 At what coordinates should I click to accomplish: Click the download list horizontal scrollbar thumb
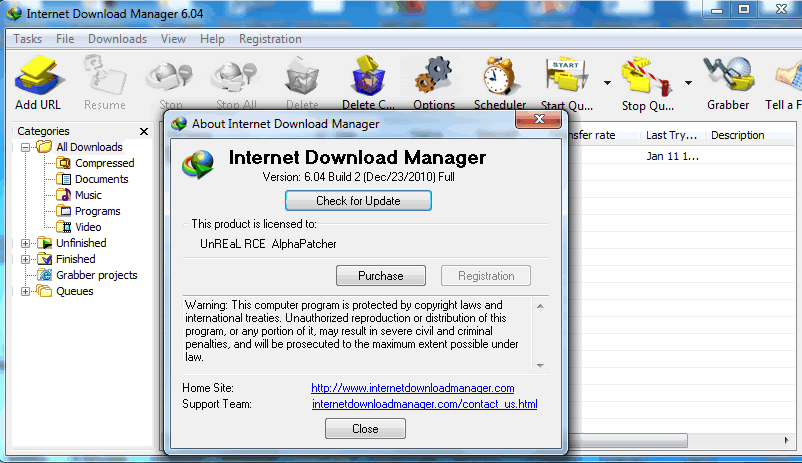point(628,440)
